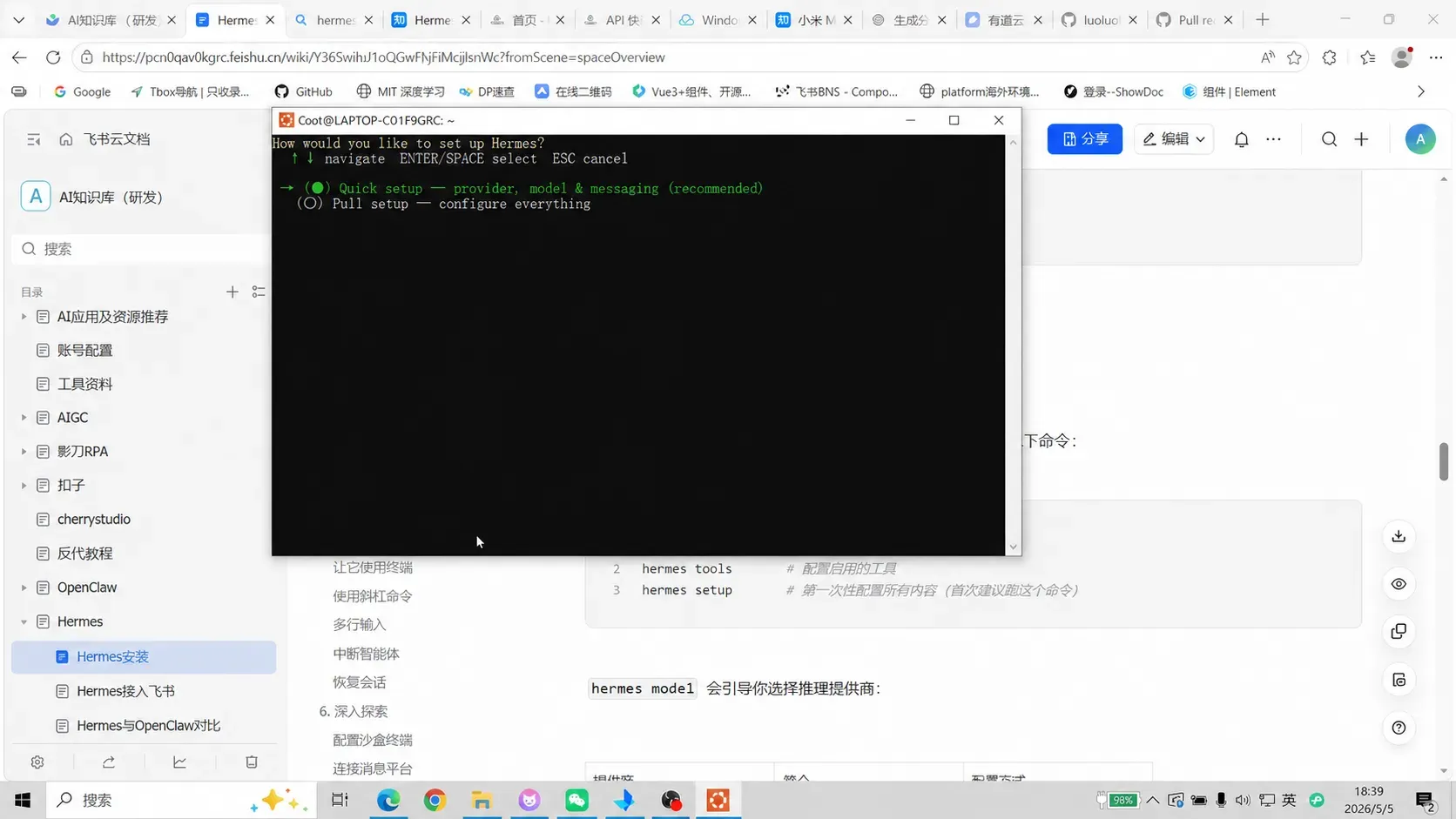This screenshot has width=1456, height=819.
Task: Click the help question mark icon
Action: [1399, 728]
